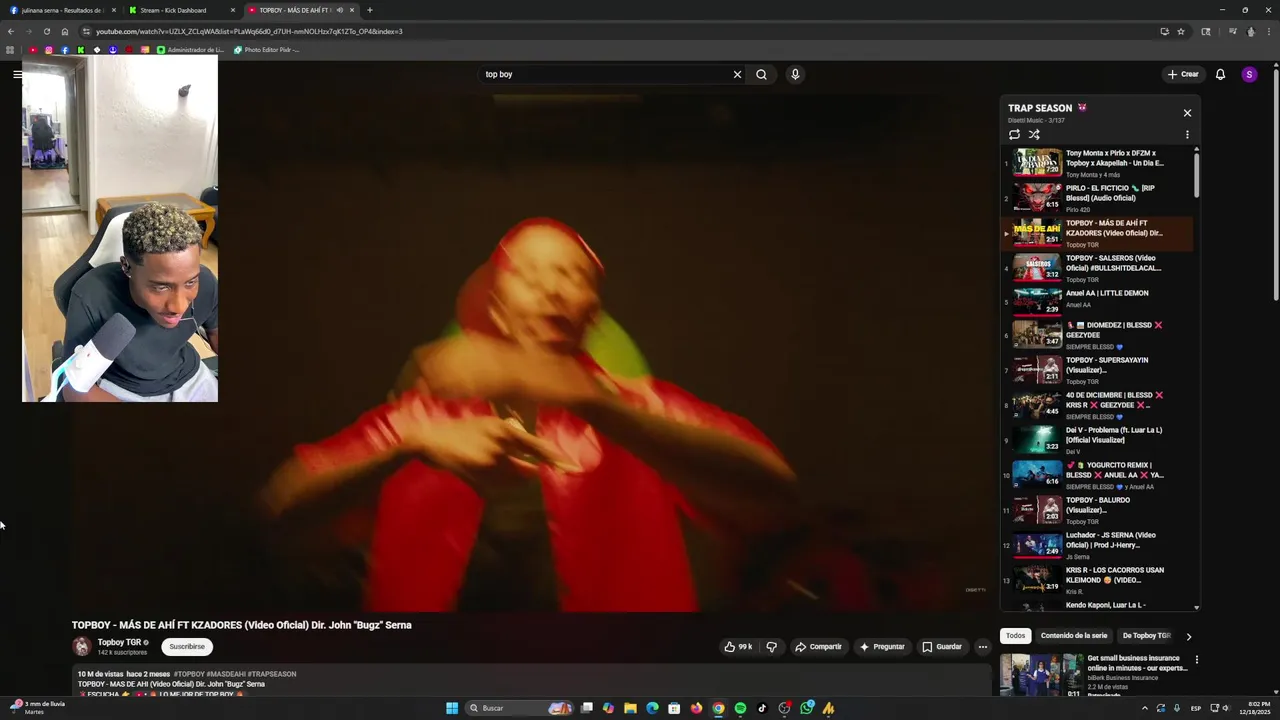Open 'Administrador de Li...' bookmark
This screenshot has height=720, width=1280.
coord(190,49)
